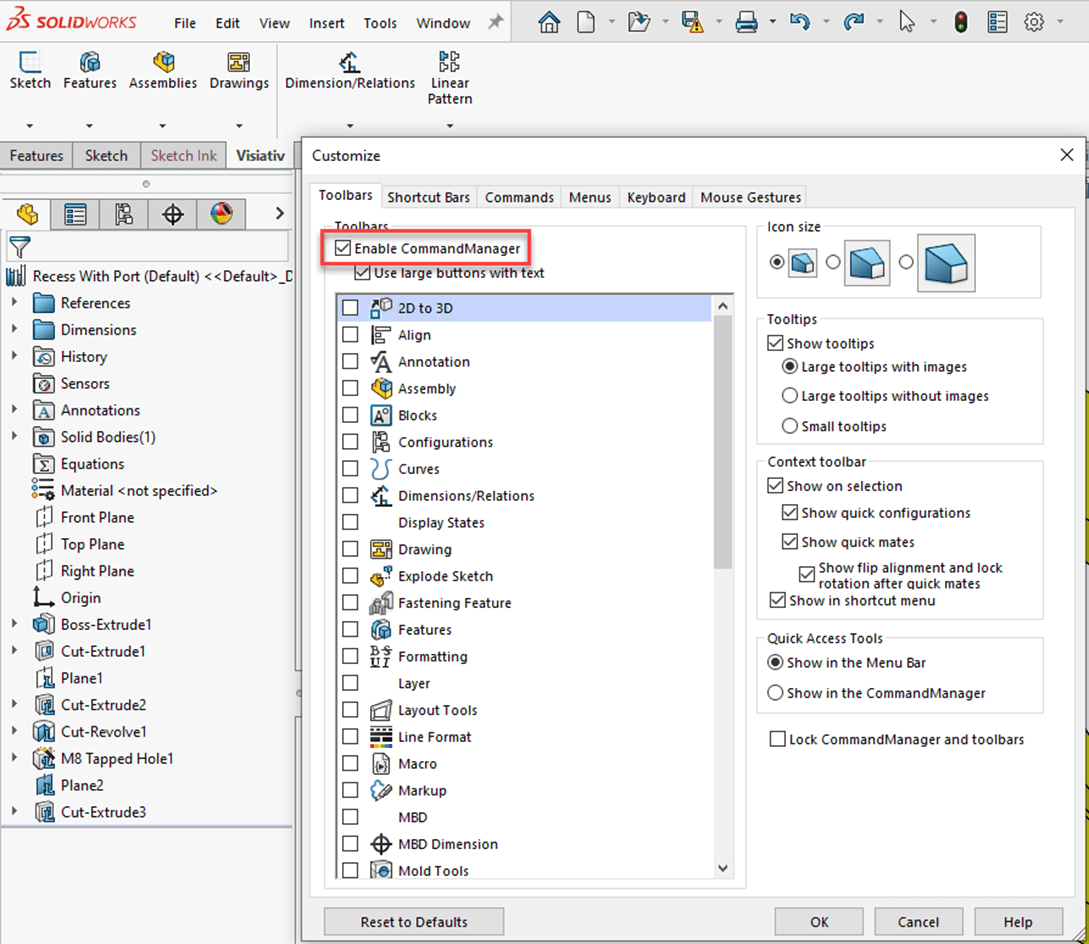Viewport: 1089px width, 944px height.
Task: Open the Options gear icon
Action: pyautogui.click(x=1034, y=22)
